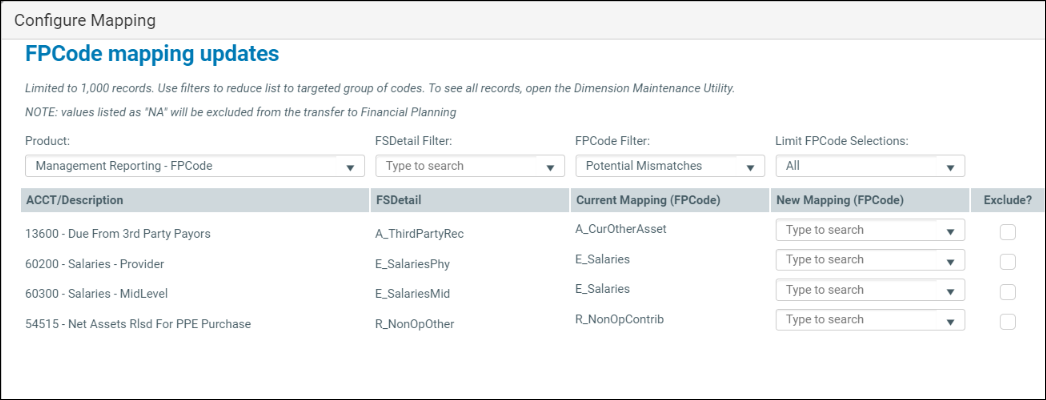The height and width of the screenshot is (400, 1046).
Task: Select the Exclude? column header
Action: tap(1007, 200)
